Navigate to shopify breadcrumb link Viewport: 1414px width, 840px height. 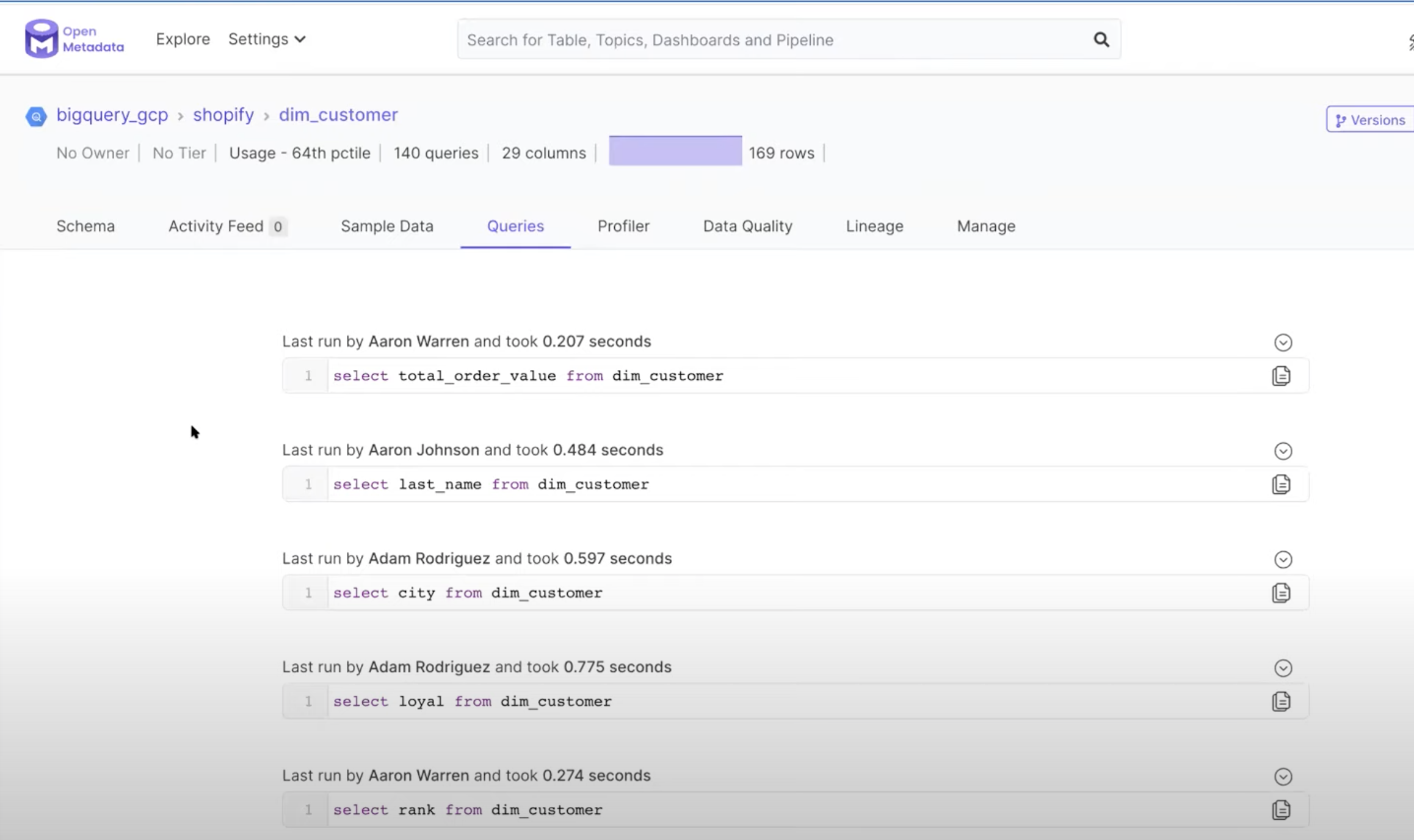223,115
